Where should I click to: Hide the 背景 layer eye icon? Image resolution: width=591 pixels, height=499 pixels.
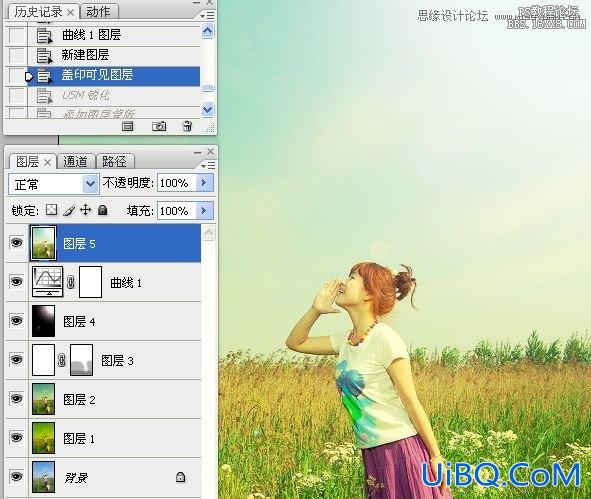pos(16,477)
